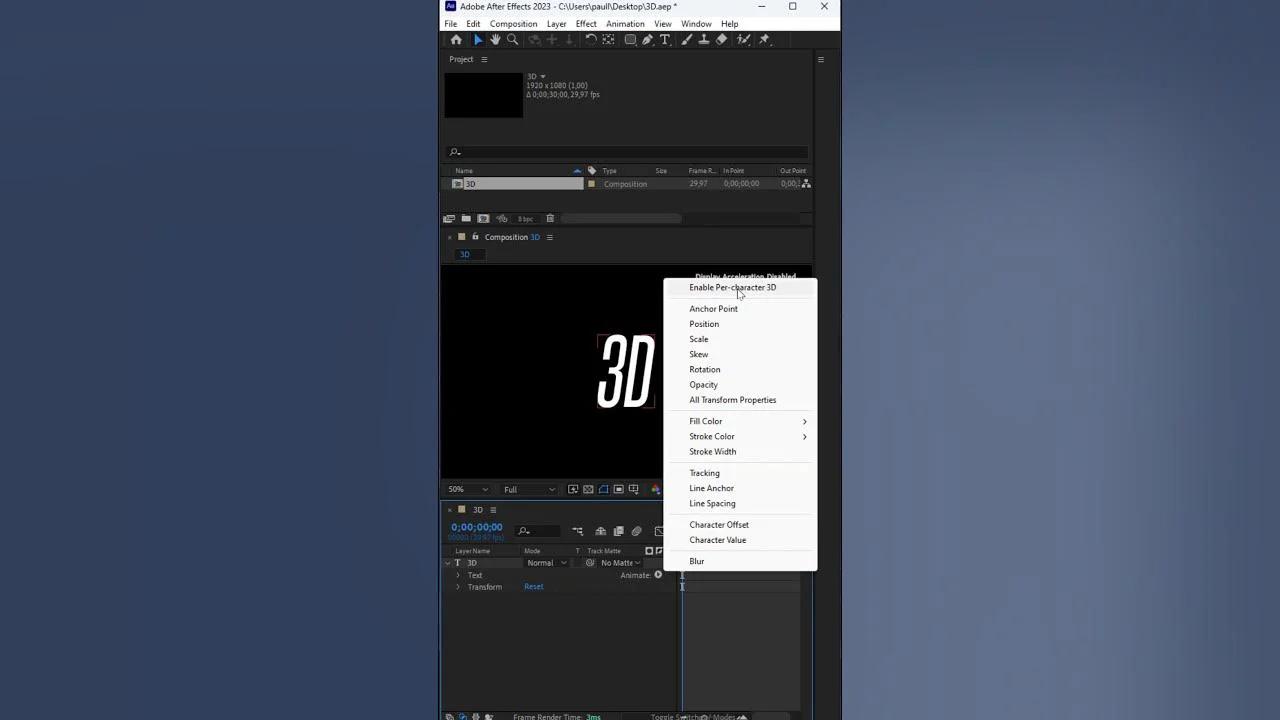Select the Horizontal Type tool
The image size is (1280, 720).
point(664,40)
